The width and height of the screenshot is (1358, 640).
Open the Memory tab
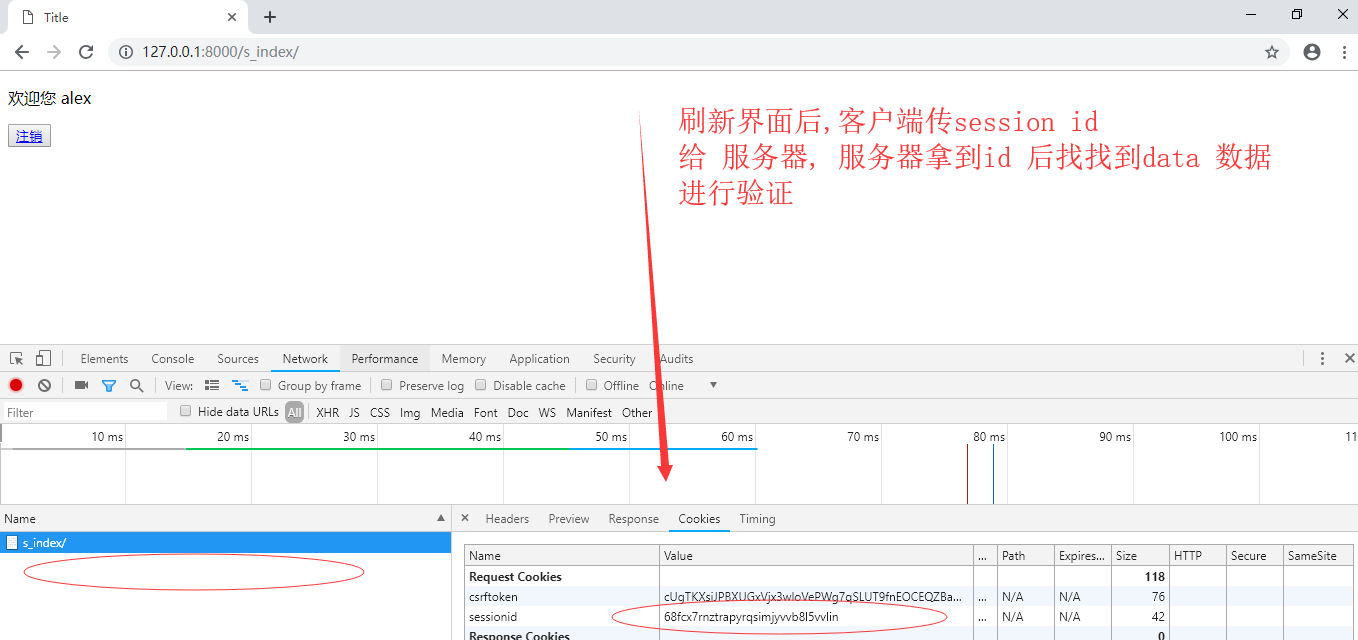click(x=464, y=359)
